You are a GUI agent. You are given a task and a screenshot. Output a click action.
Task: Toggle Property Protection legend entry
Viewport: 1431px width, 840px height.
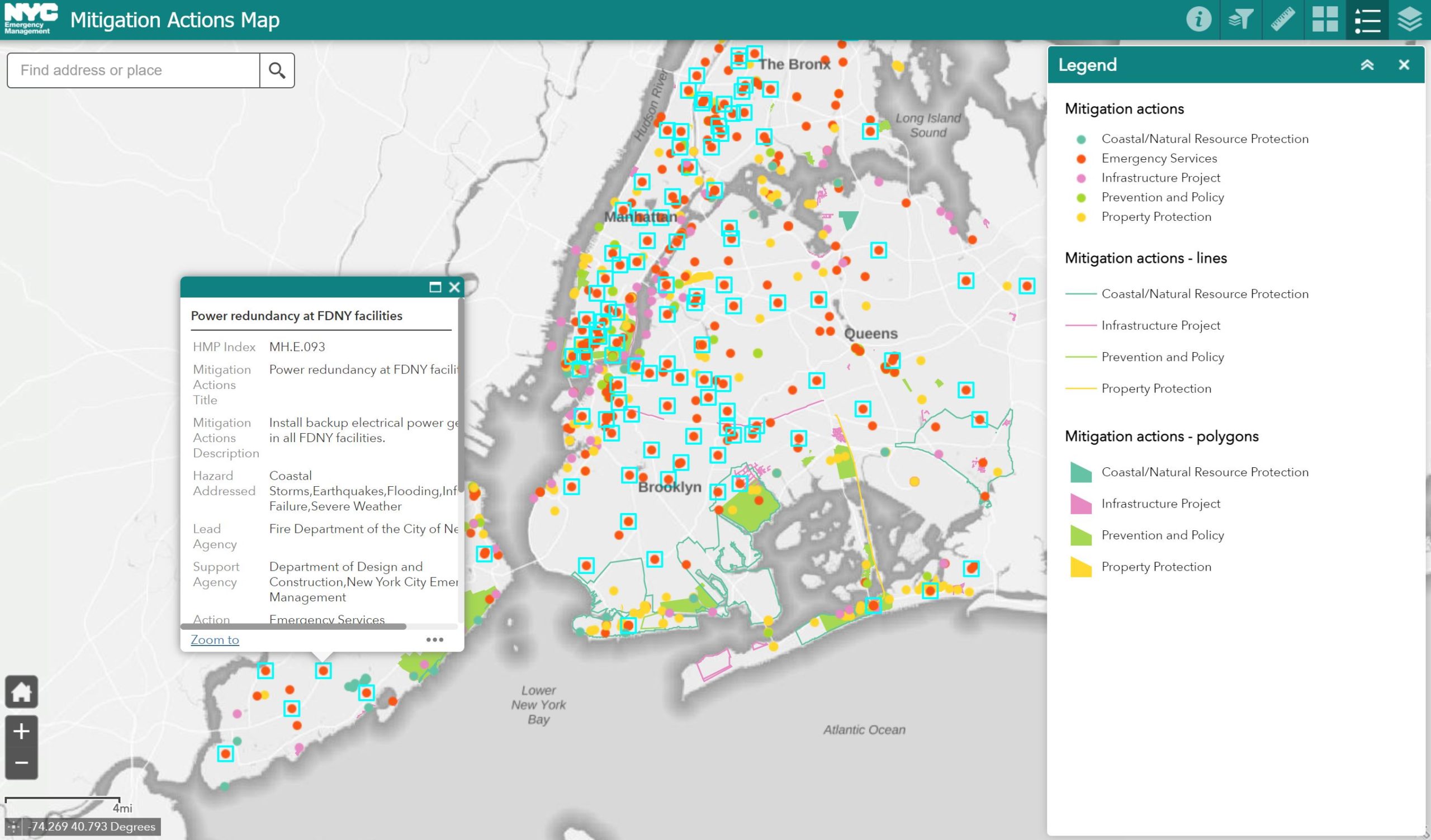(1156, 216)
